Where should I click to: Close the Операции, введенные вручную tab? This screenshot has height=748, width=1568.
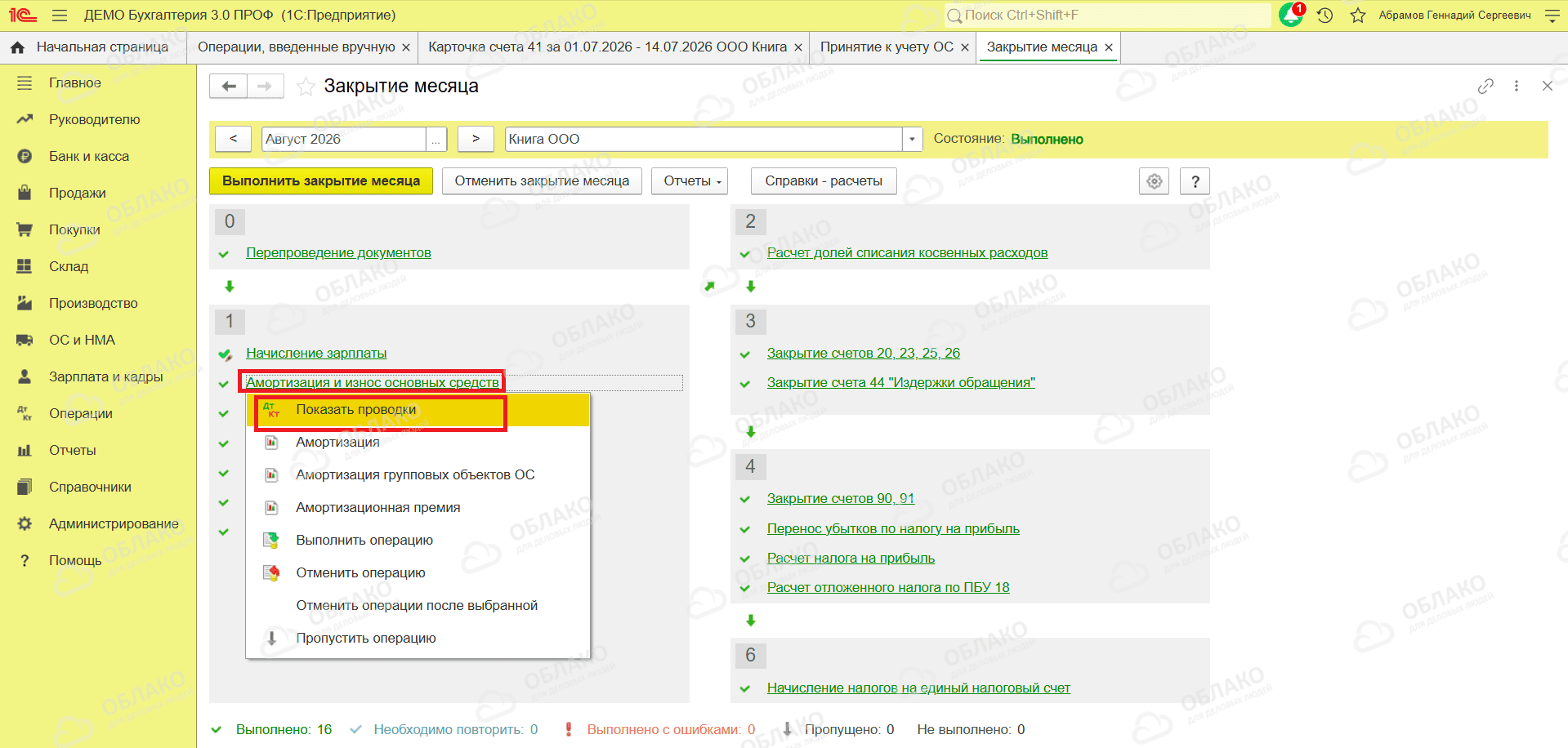[x=406, y=47]
